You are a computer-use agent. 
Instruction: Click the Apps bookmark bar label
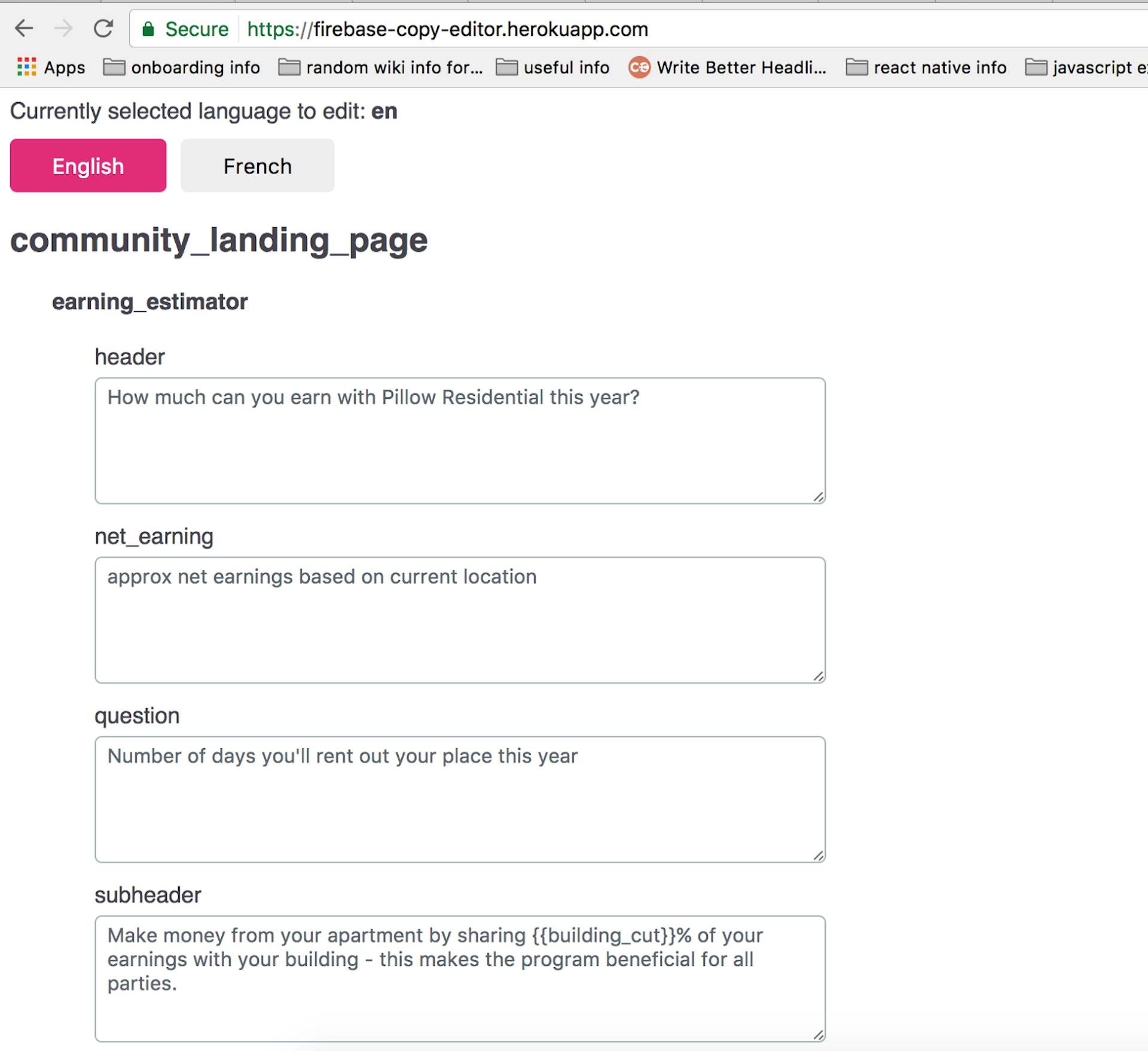(65, 68)
